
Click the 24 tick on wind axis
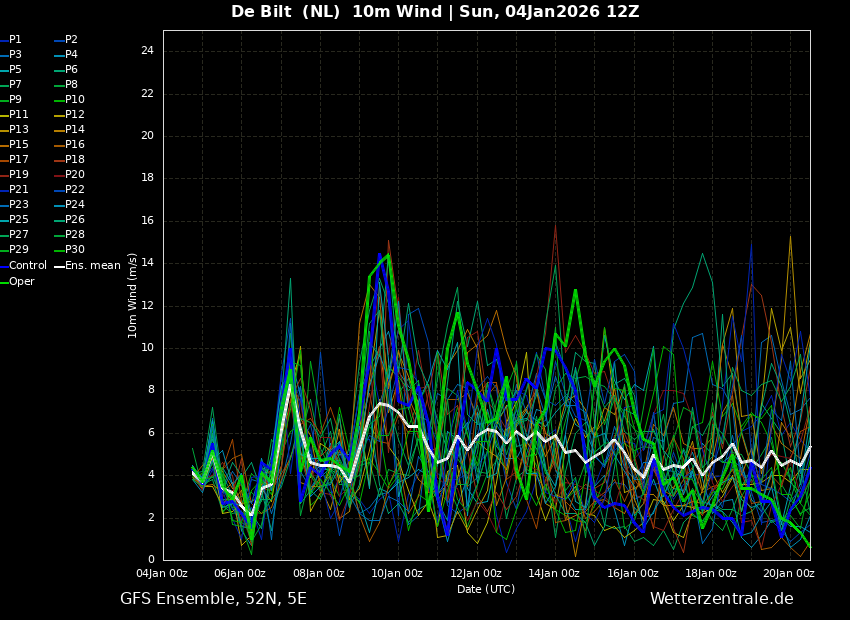pyautogui.click(x=147, y=51)
